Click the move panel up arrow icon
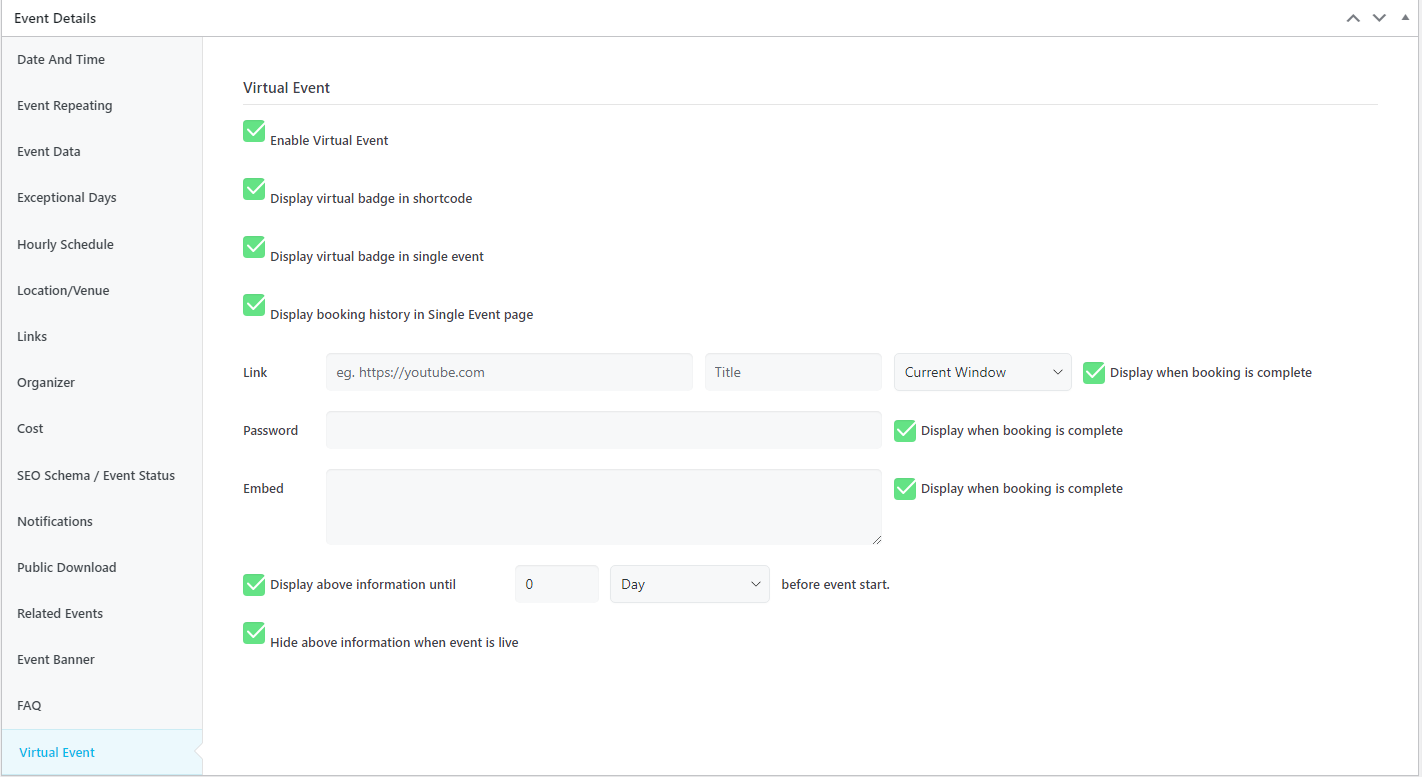 pos(1353,18)
